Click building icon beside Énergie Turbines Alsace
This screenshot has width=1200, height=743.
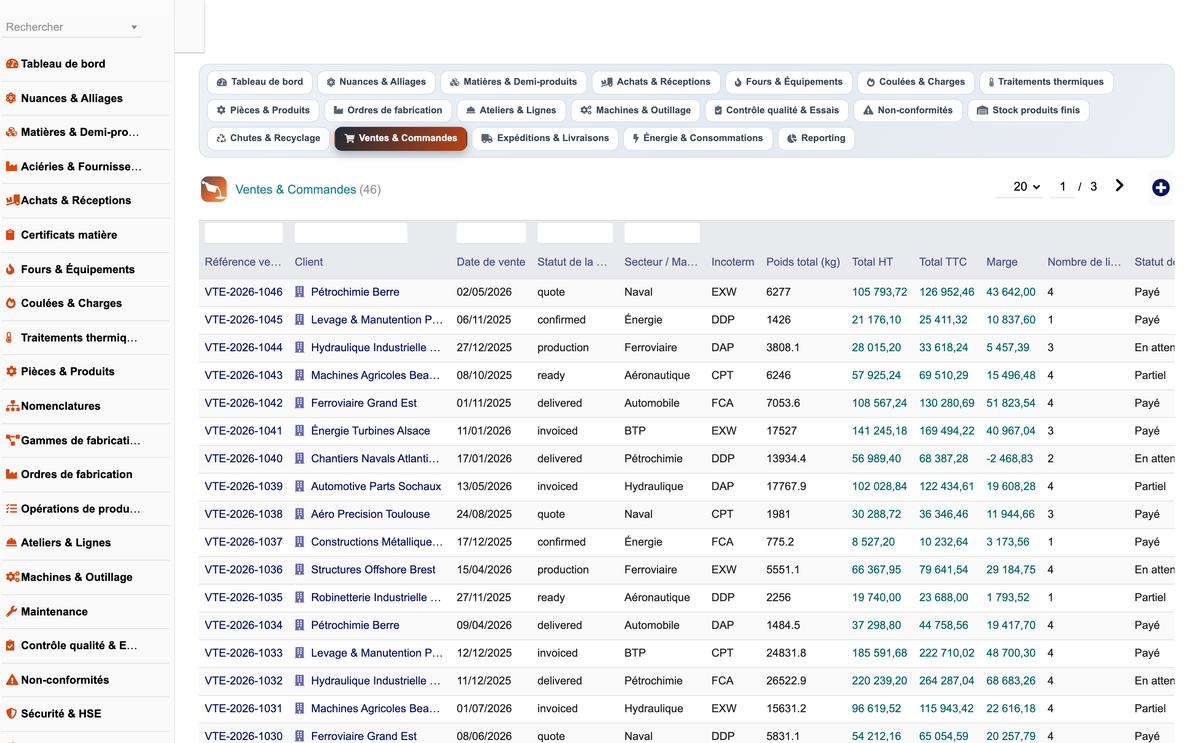coord(300,431)
